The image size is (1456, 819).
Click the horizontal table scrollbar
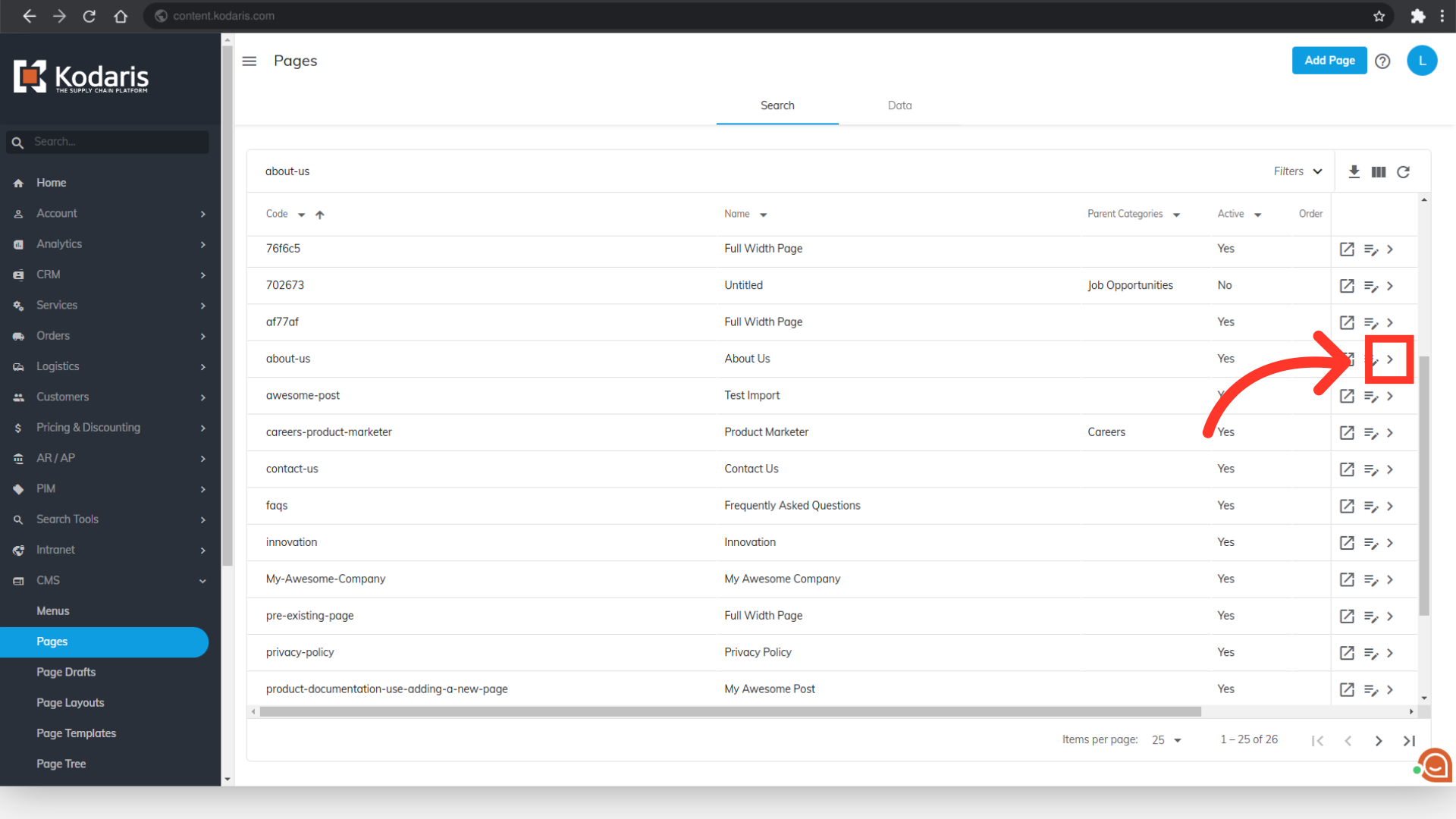point(730,712)
